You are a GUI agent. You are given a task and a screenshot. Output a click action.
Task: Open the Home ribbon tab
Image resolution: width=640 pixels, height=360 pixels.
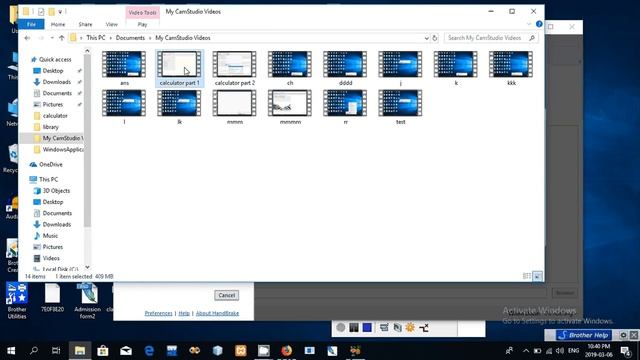point(58,24)
